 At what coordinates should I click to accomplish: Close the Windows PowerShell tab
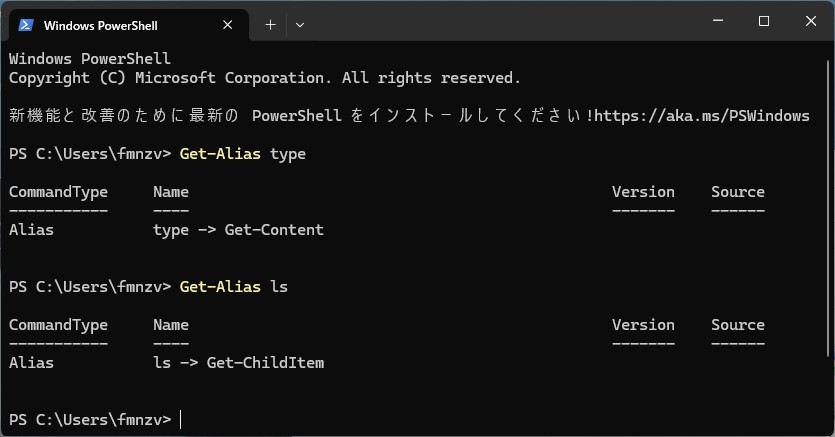229,25
